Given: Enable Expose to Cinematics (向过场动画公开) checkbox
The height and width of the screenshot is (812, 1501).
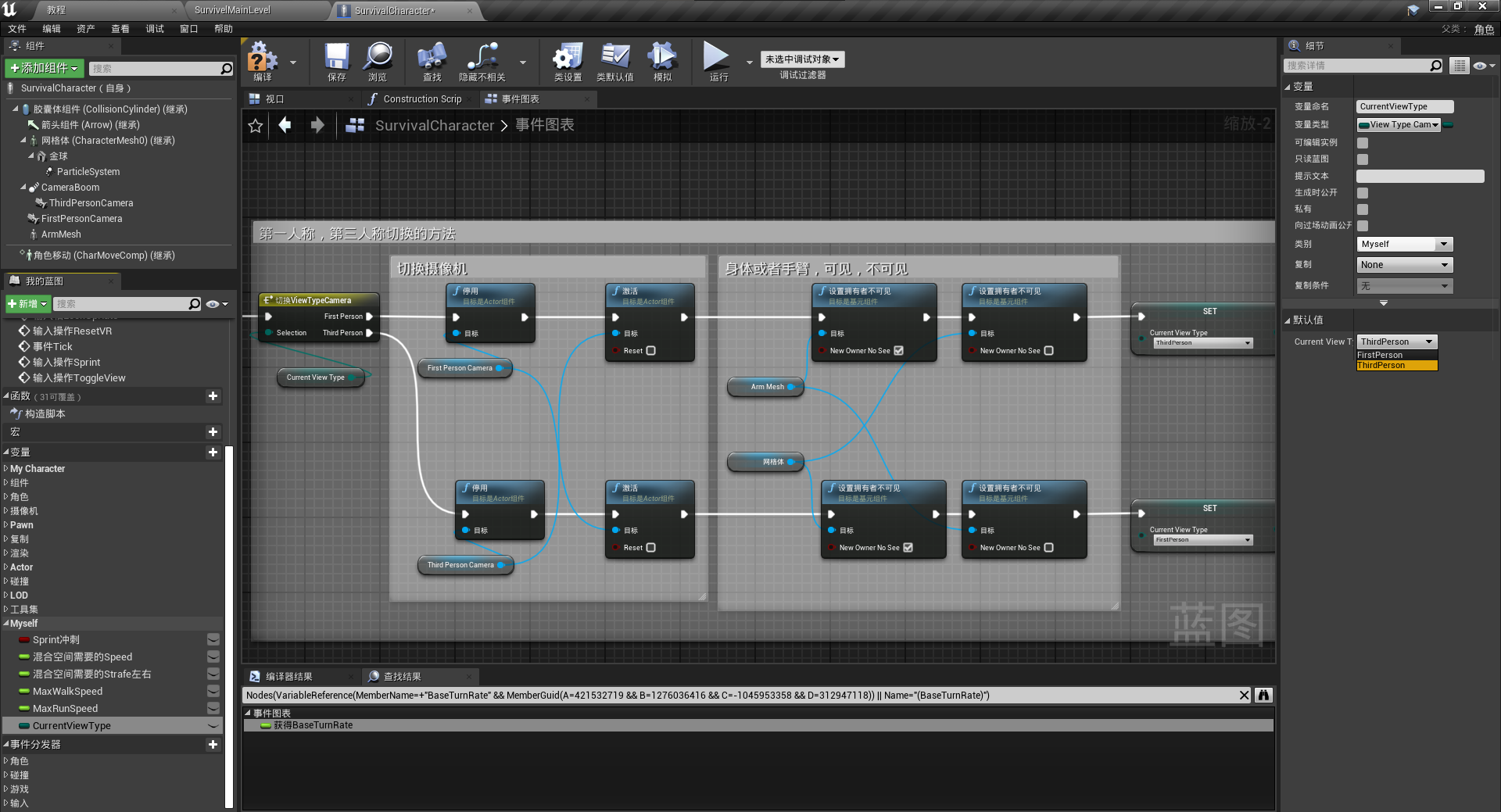Looking at the screenshot, I should pos(1363,226).
